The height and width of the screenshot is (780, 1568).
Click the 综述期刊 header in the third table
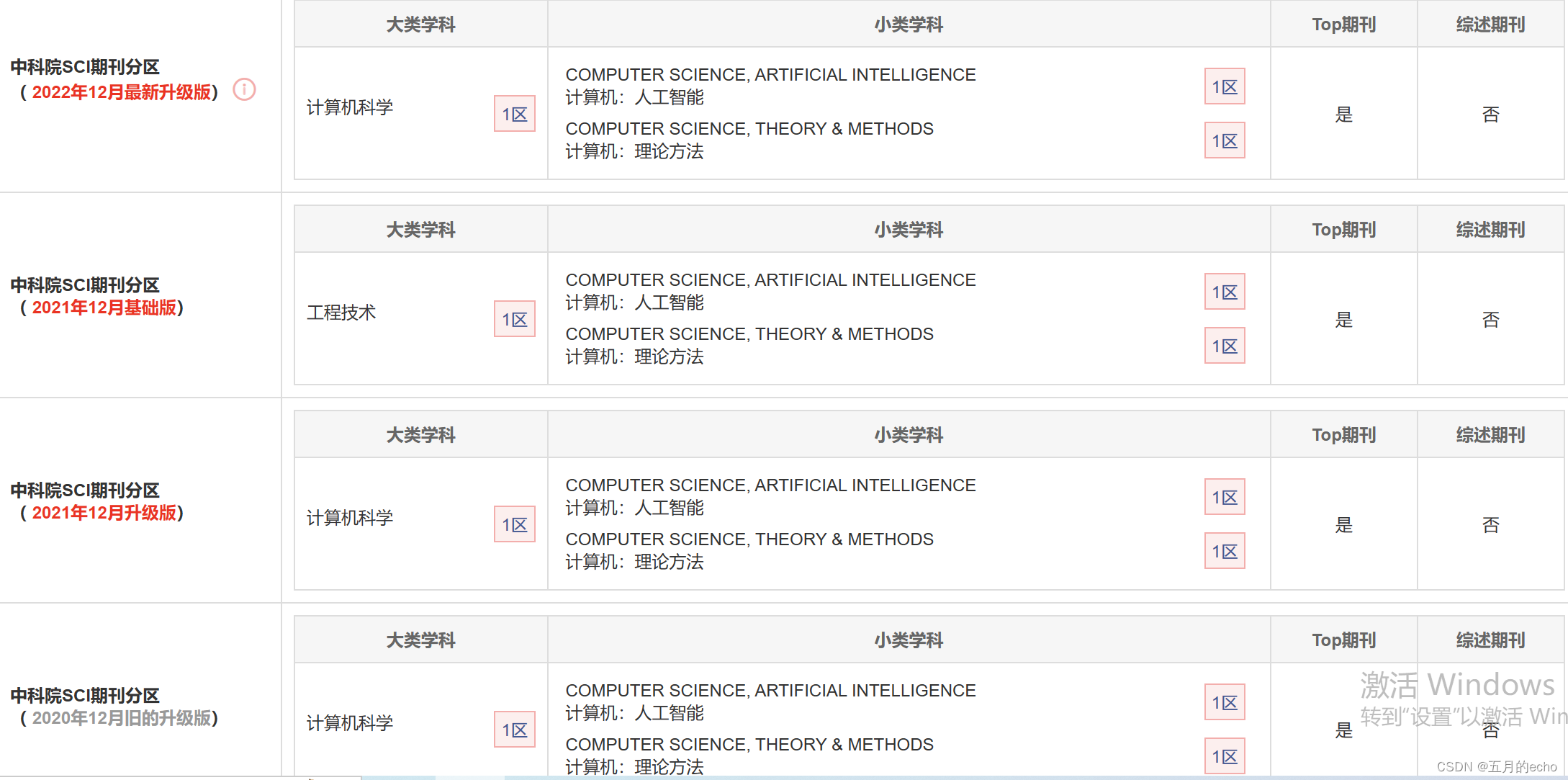click(1490, 435)
